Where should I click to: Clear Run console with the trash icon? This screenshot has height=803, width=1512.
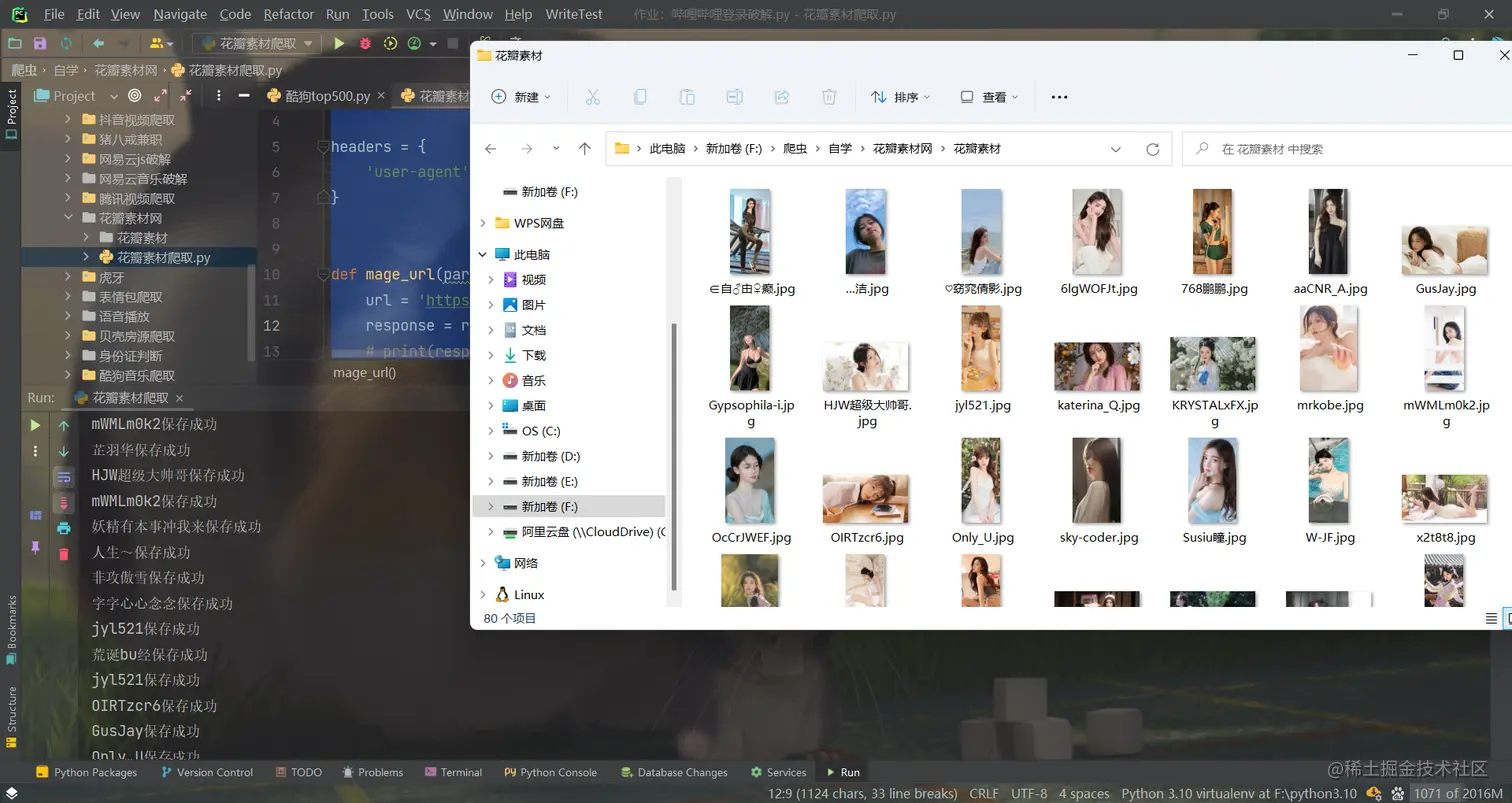coord(64,553)
